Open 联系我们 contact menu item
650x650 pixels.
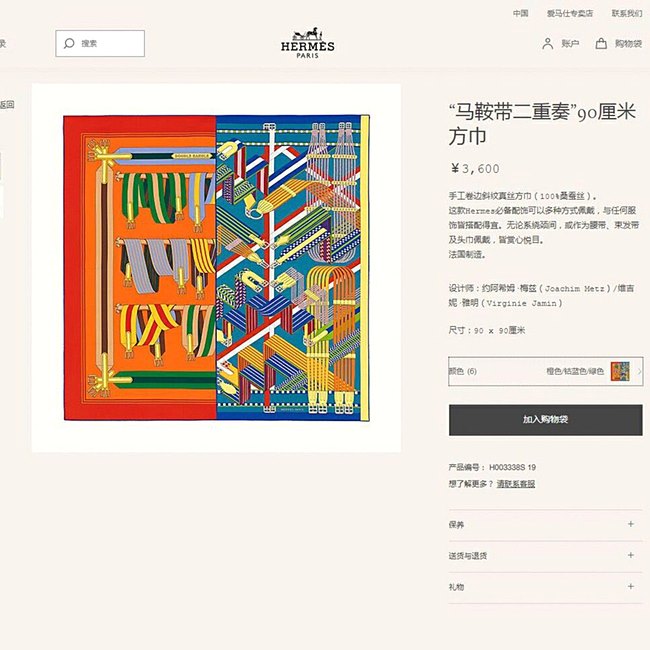click(x=627, y=13)
